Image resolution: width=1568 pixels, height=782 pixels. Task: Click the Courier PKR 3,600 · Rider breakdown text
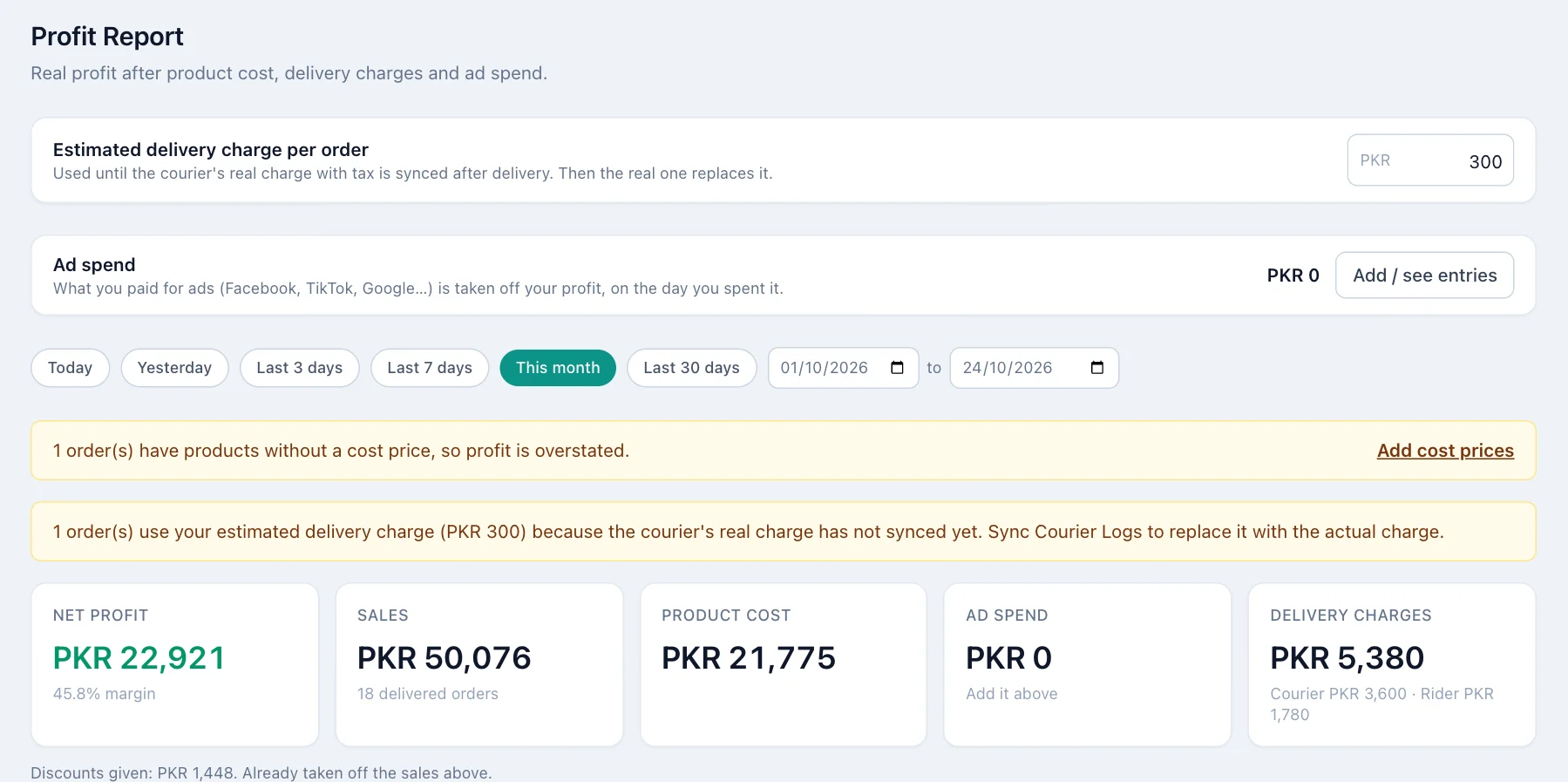(1381, 704)
